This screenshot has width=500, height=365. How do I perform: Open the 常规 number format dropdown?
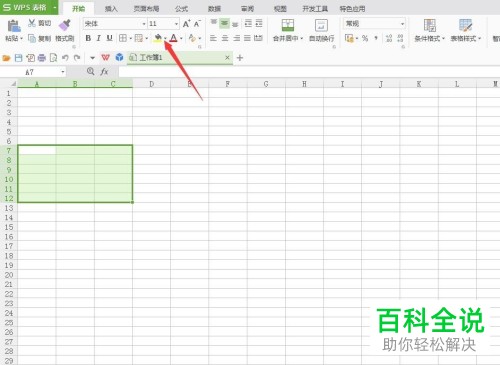pyautogui.click(x=402, y=24)
